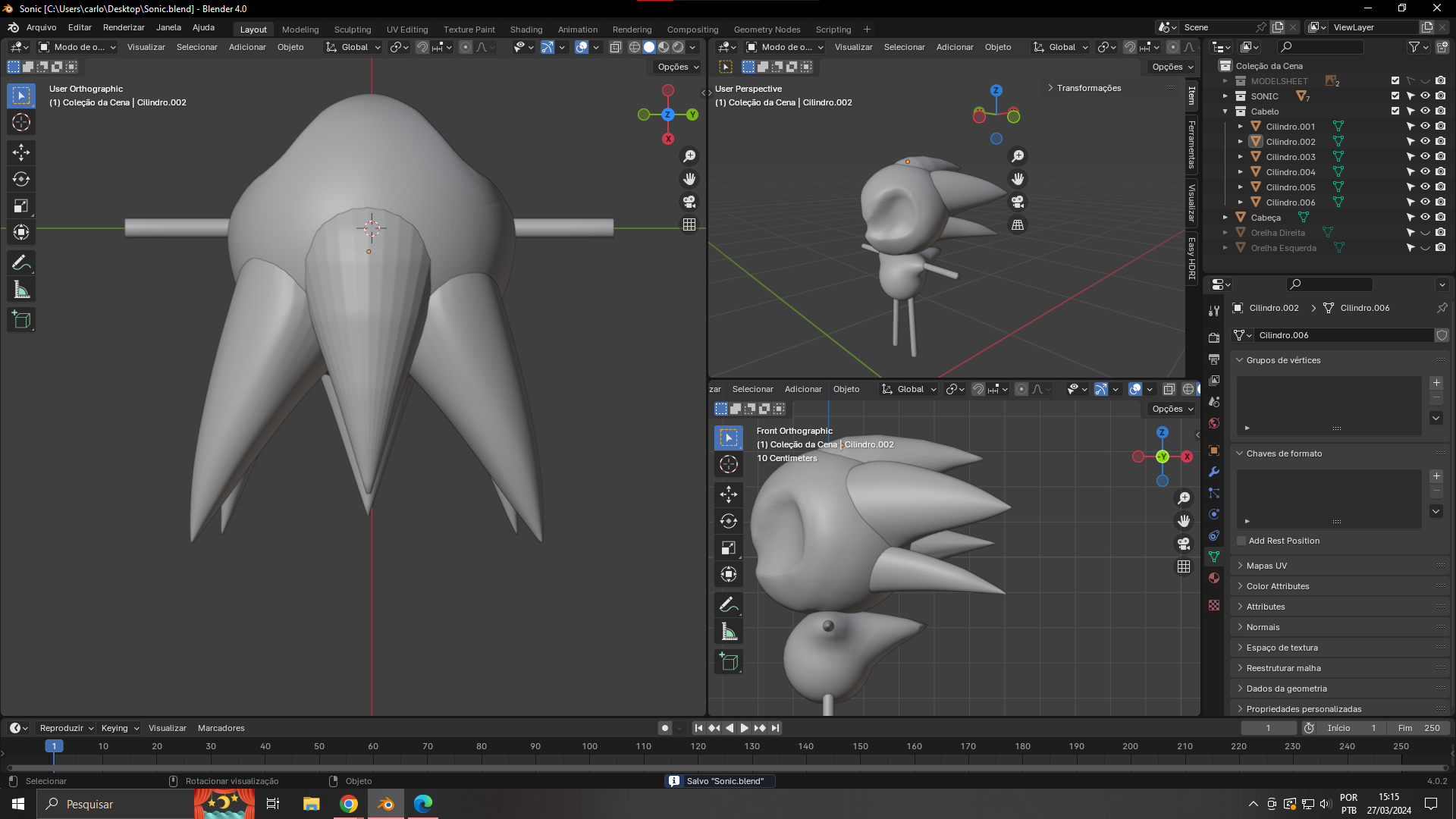The image size is (1456, 819).
Task: Open Chrome from the Windows taskbar
Action: coord(349,804)
